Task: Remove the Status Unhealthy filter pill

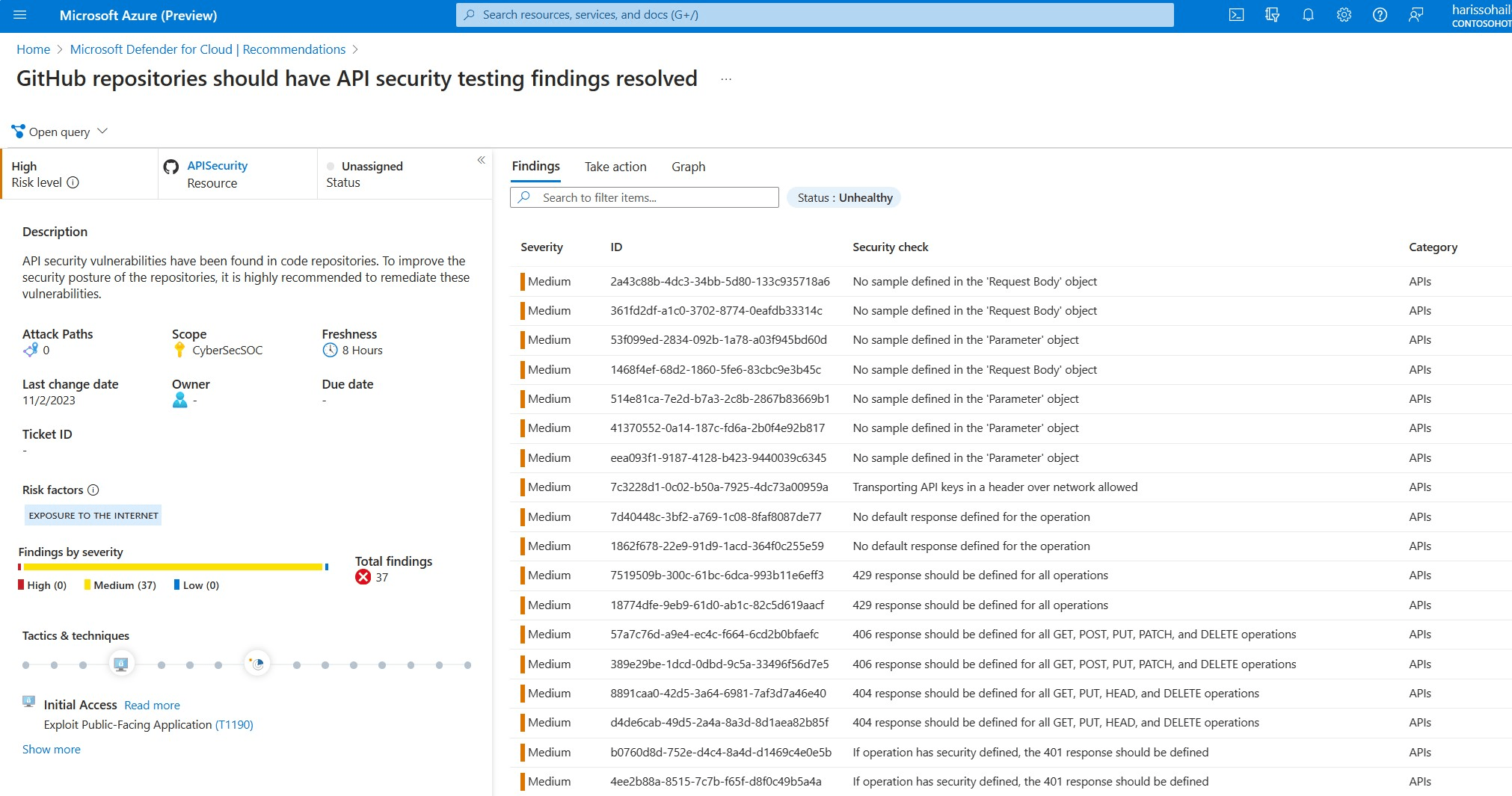Action: [843, 197]
